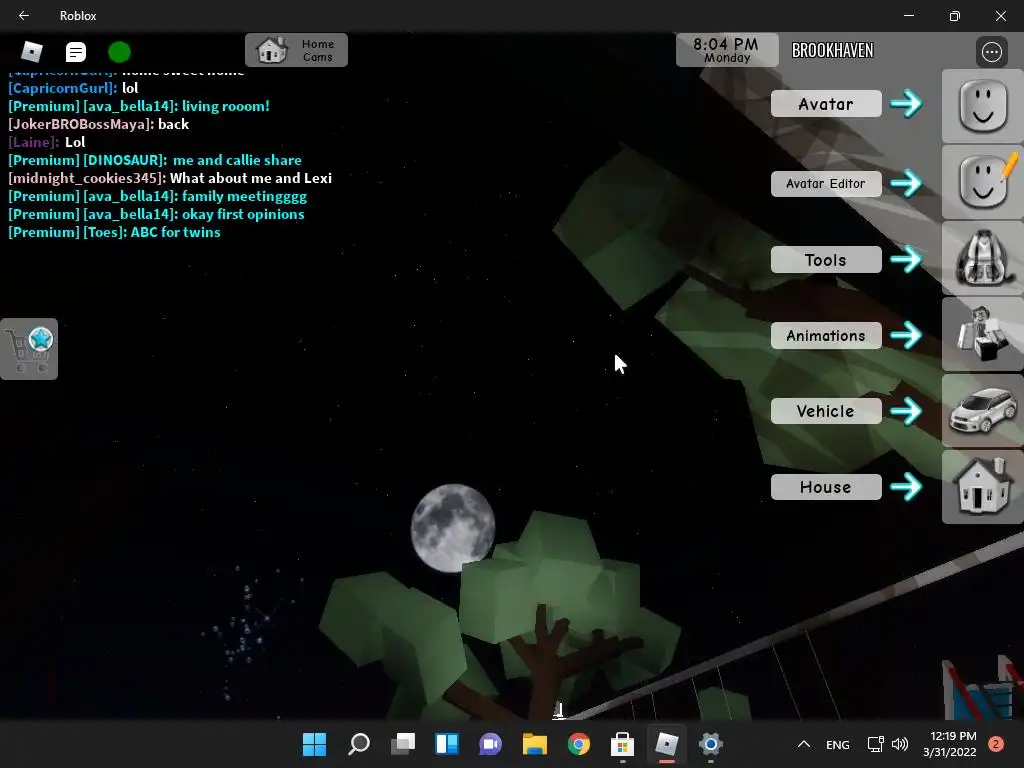Open the network status tray icon
The height and width of the screenshot is (768, 1024).
tap(875, 744)
